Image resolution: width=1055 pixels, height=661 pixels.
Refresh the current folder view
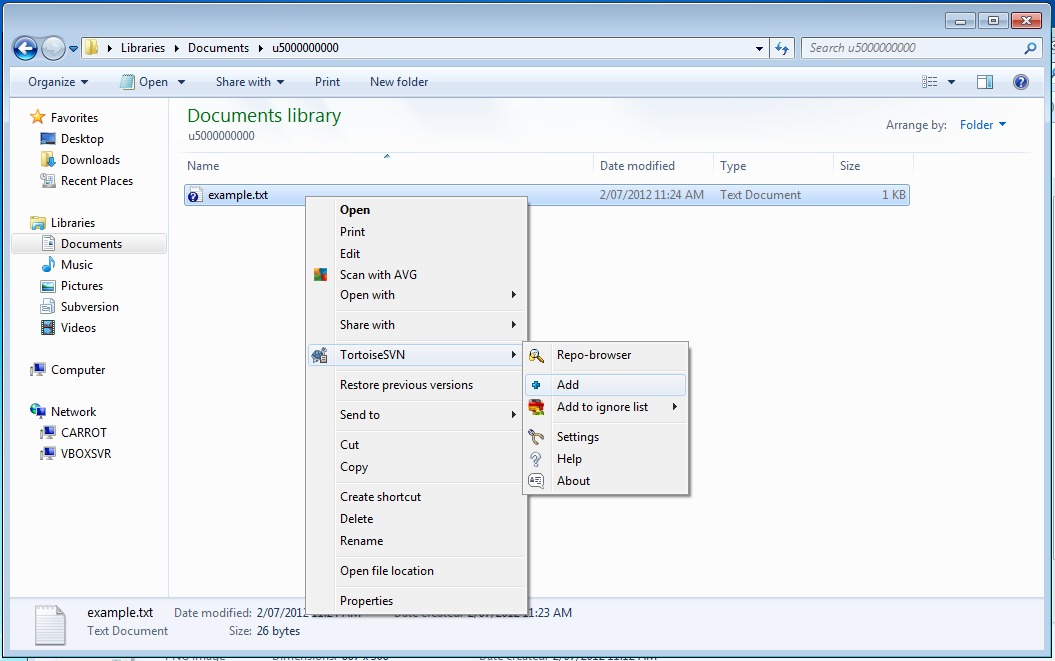pyautogui.click(x=782, y=47)
